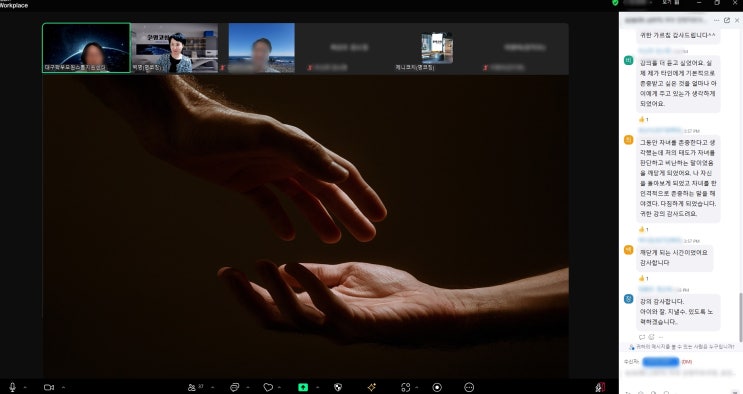The width and height of the screenshot is (743, 394).
Task: Open the participants panel icon
Action: pos(192,387)
